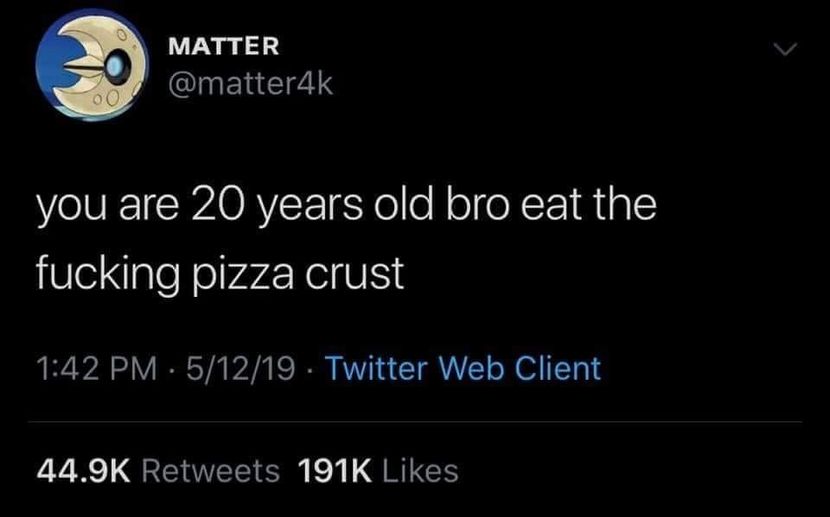
Task: View the 191K Likes list
Action: point(378,469)
